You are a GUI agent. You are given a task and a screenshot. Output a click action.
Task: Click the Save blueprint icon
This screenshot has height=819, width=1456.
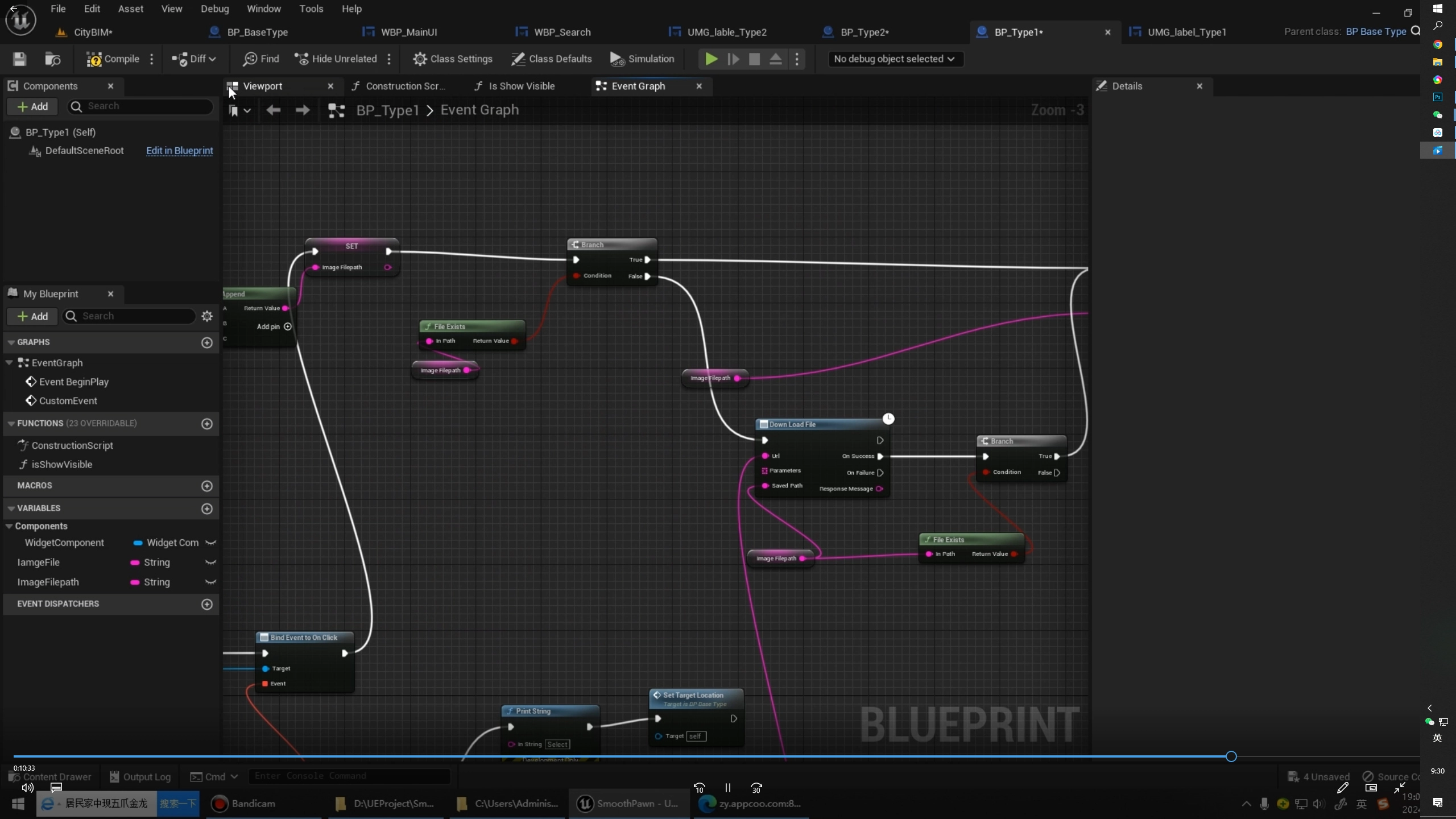pos(19,59)
